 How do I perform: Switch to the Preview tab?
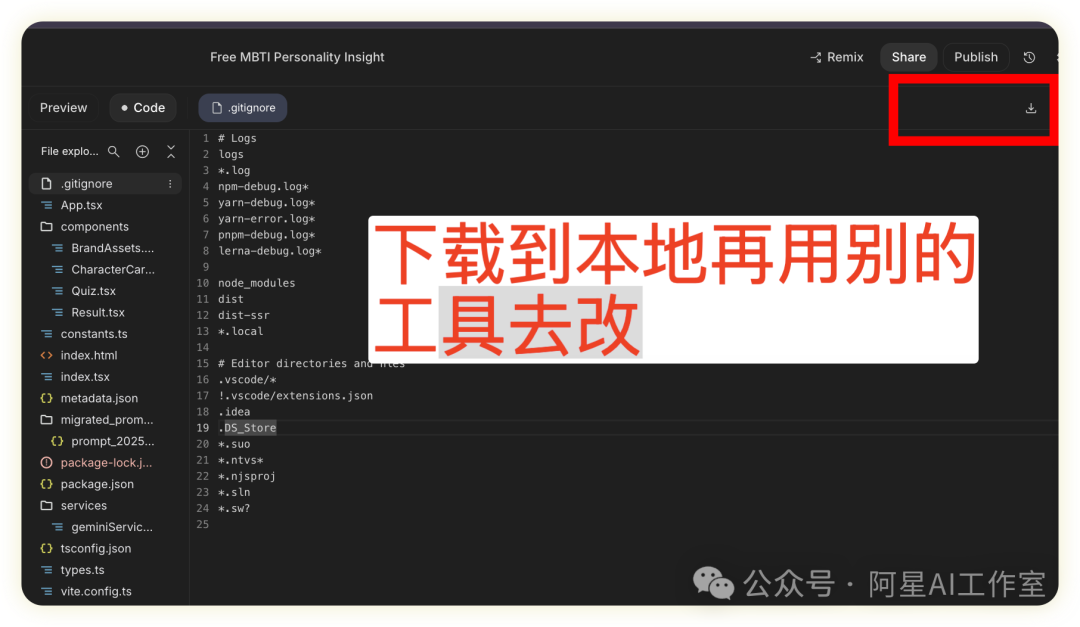point(63,108)
